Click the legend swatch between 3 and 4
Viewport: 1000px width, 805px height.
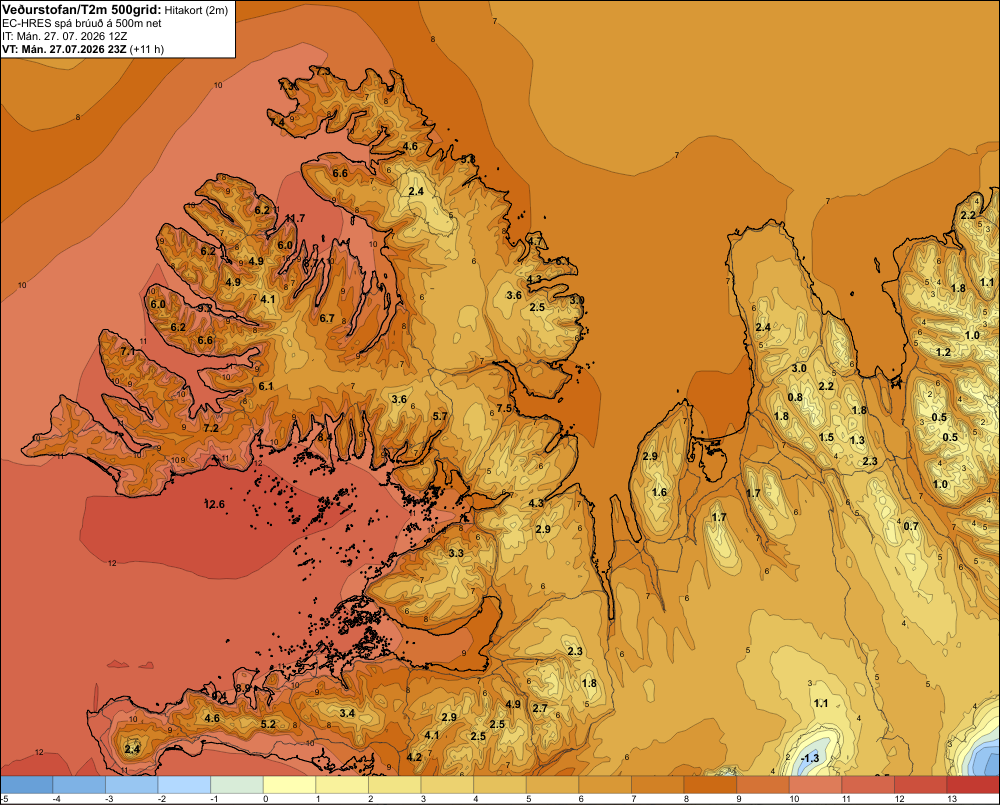coord(447,785)
